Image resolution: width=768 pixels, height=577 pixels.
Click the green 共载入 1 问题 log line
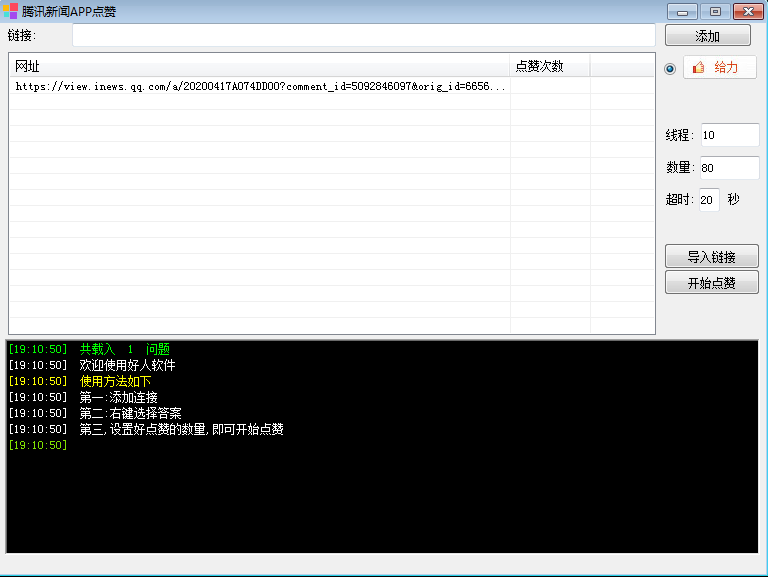(x=124, y=349)
